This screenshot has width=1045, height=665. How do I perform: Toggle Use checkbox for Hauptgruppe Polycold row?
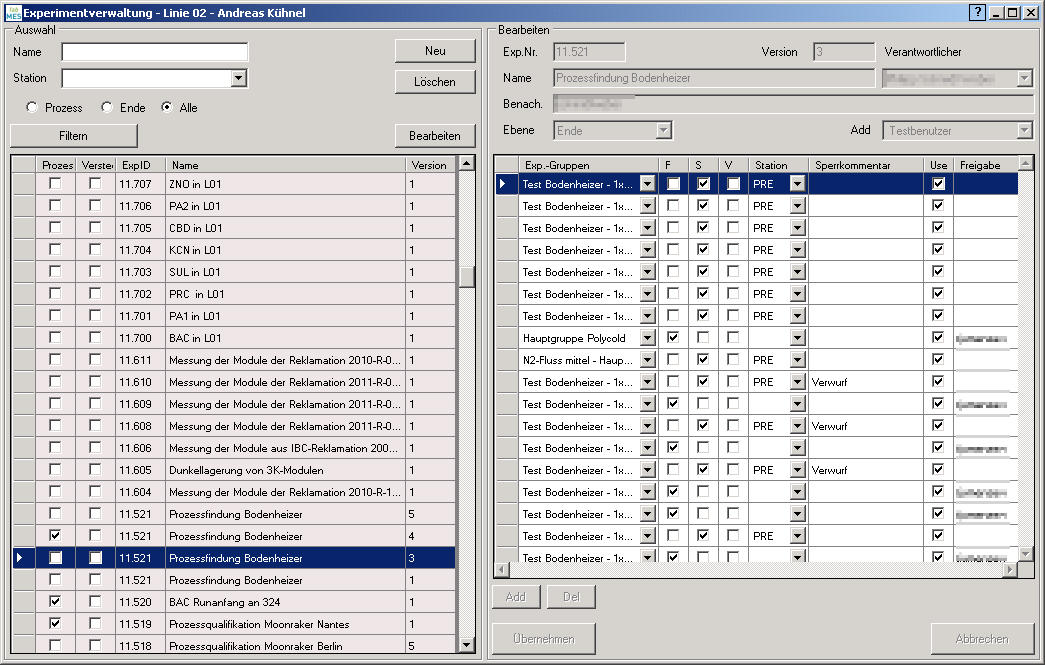pos(938,338)
